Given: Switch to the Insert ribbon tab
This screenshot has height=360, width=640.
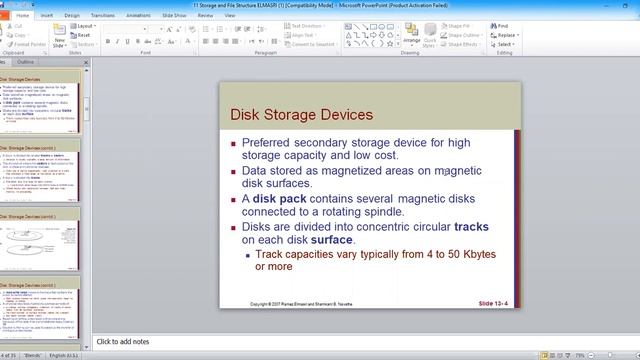Looking at the screenshot, I should coord(47,16).
